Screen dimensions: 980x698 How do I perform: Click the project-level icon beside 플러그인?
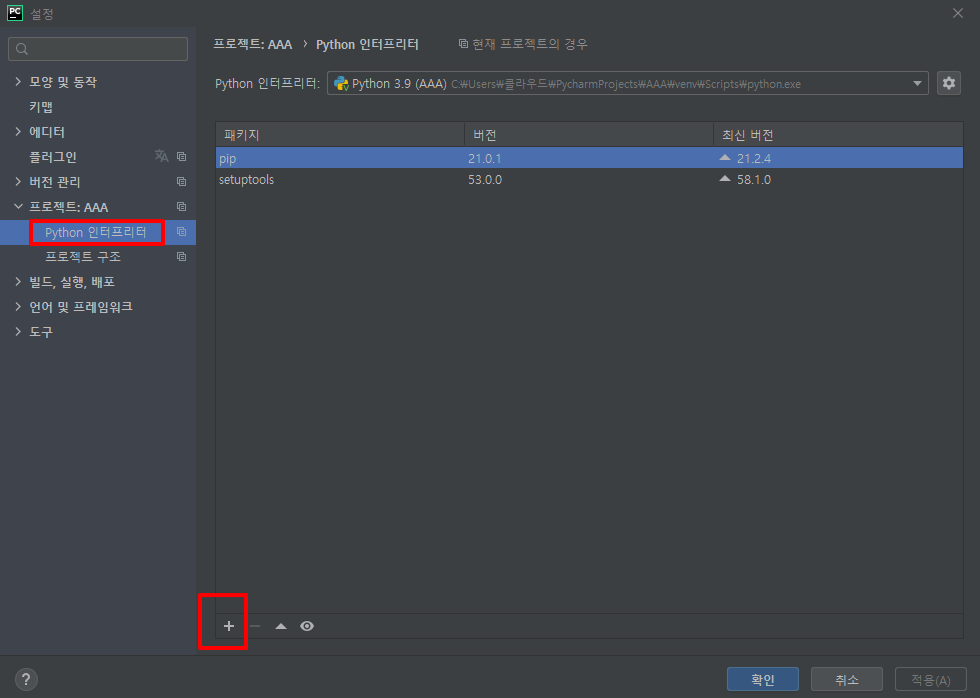pyautogui.click(x=181, y=156)
